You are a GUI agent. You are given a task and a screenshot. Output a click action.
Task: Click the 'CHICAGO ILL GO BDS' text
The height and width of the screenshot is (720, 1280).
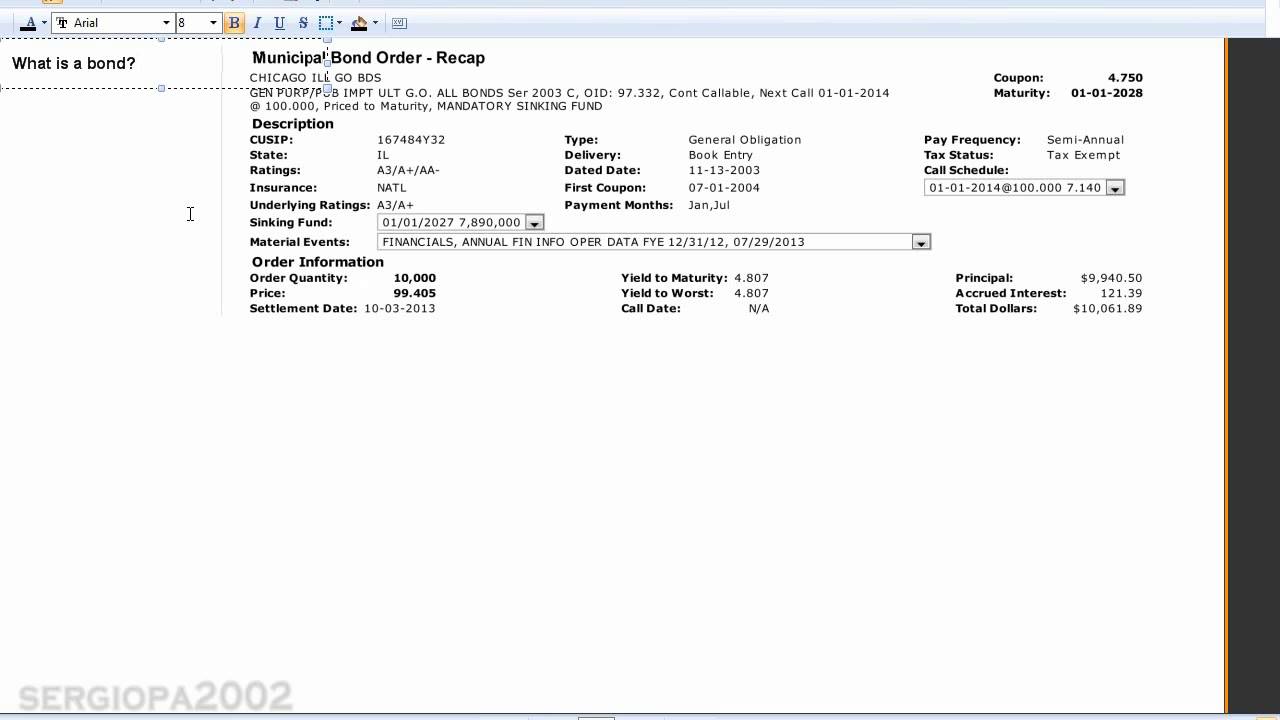[x=315, y=78]
